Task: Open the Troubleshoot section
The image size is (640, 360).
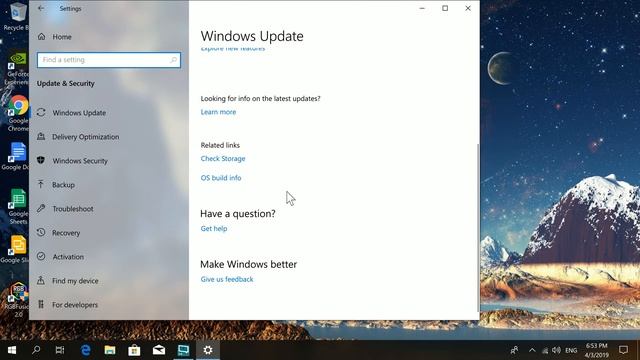Action: point(65,209)
